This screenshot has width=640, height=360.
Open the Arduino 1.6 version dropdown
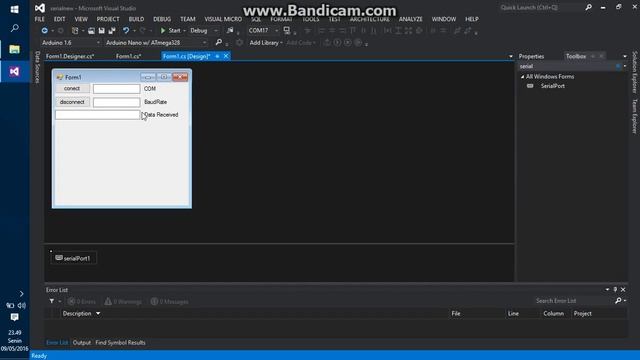tap(98, 42)
